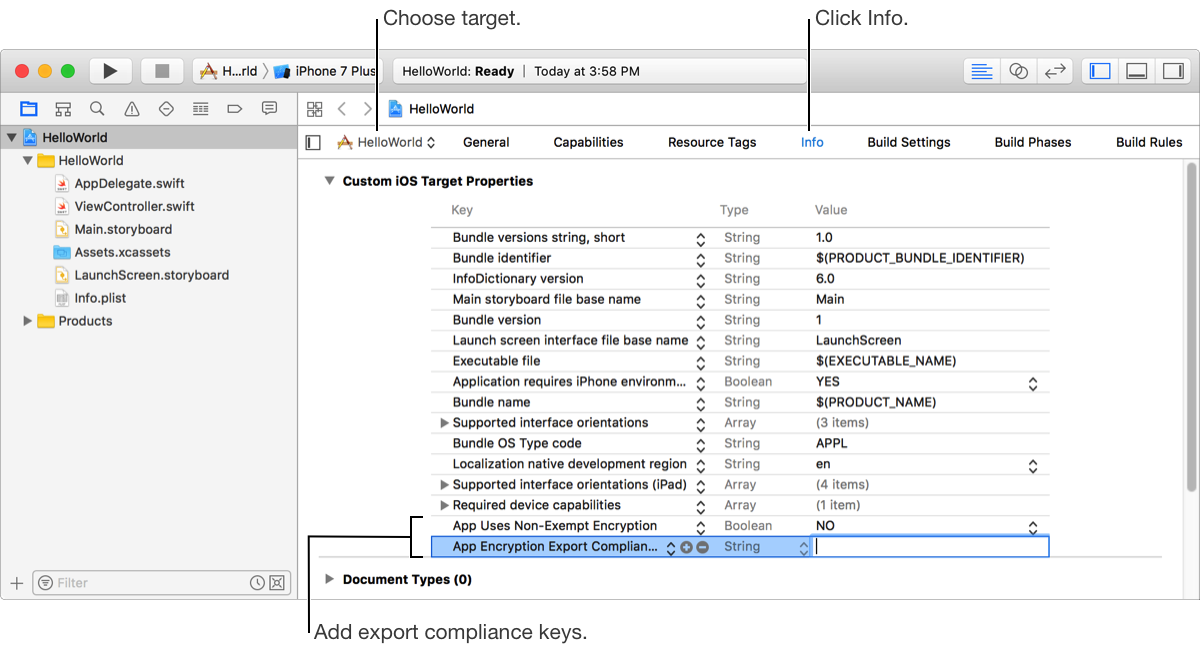Screen dimensions: 1200x650
Task: Click the Bundle version value 1
Action: [819, 320]
